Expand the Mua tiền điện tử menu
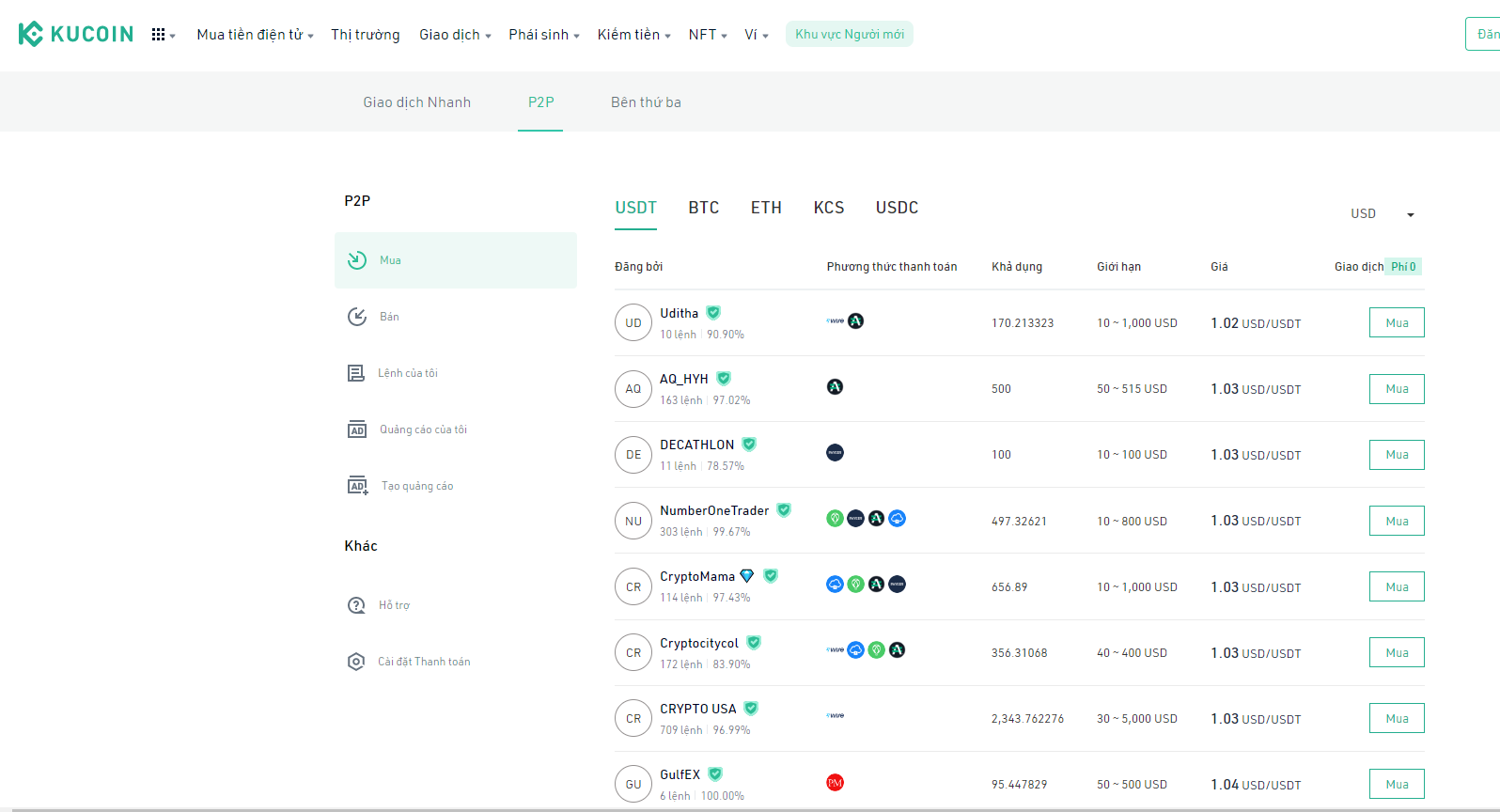Screen dimensions: 1500x812 click(255, 35)
